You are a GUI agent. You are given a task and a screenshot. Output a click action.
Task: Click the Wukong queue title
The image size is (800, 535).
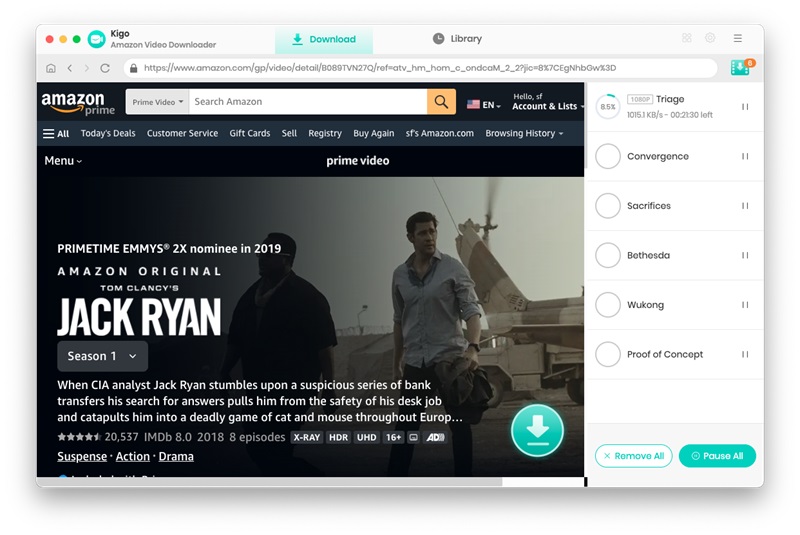pos(645,304)
